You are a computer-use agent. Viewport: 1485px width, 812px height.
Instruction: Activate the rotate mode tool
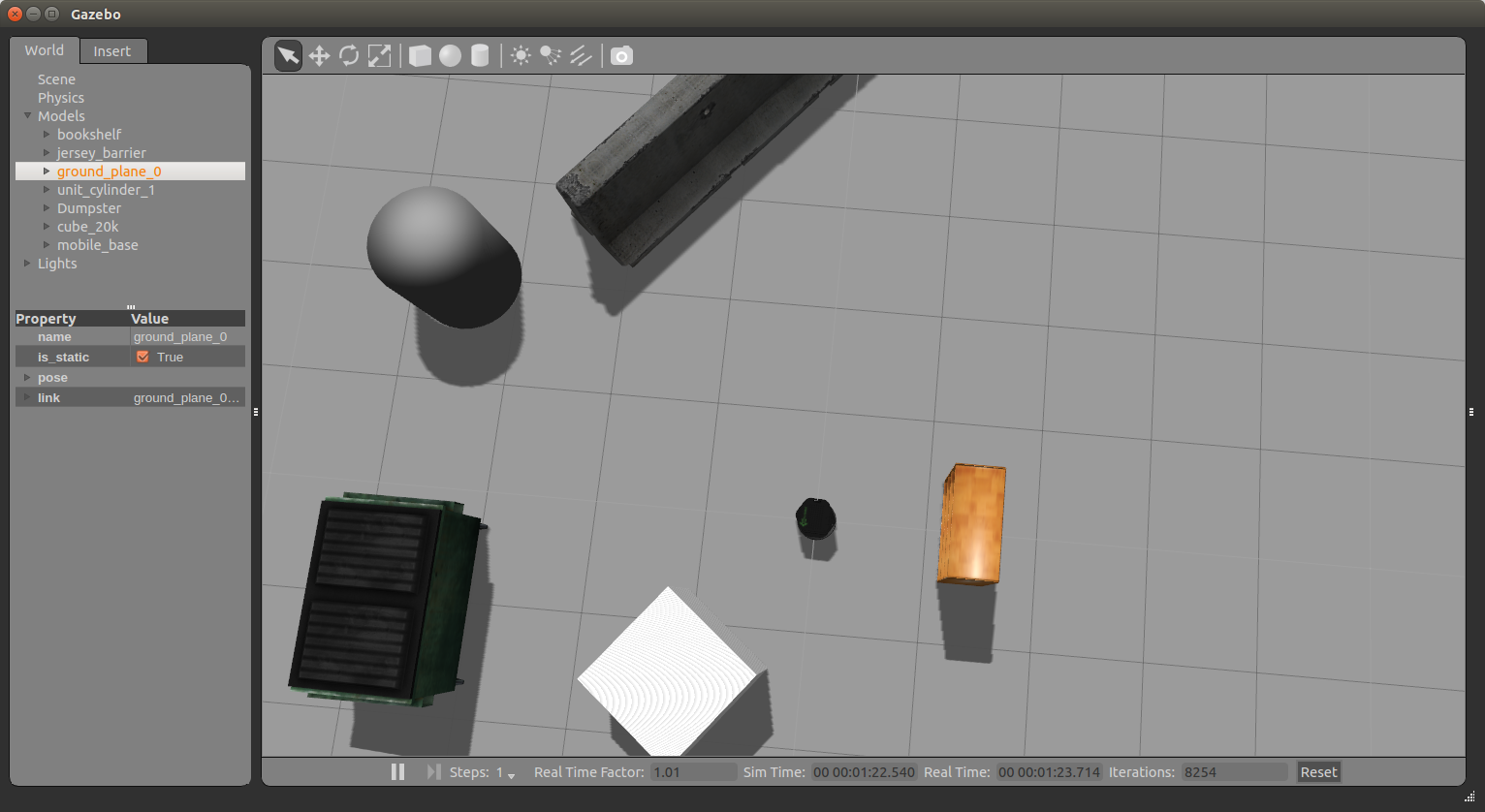click(x=349, y=56)
